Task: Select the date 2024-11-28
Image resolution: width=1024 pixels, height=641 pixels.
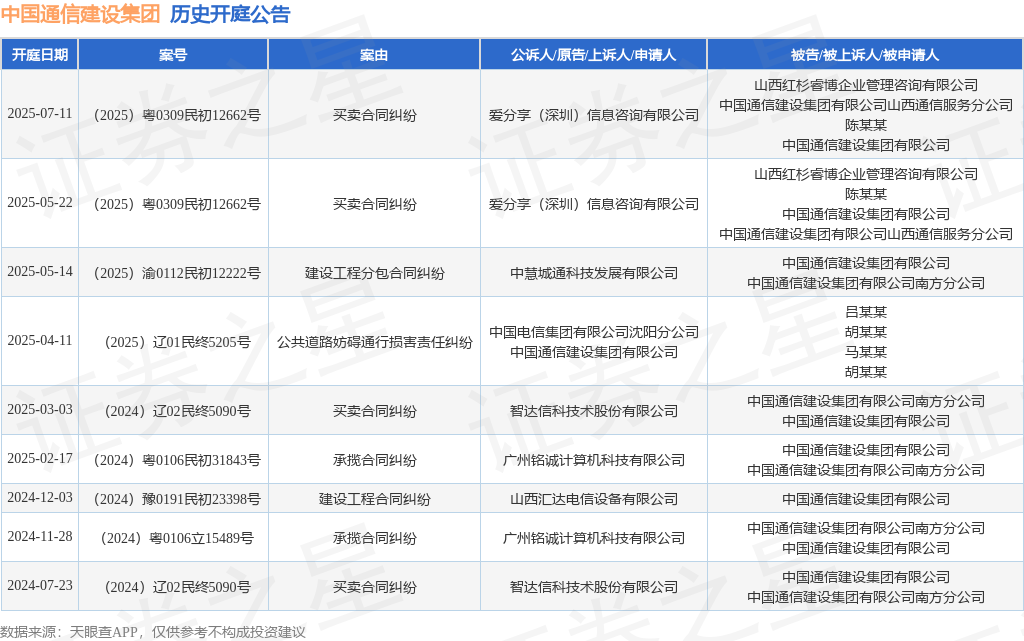Action: click(x=40, y=537)
